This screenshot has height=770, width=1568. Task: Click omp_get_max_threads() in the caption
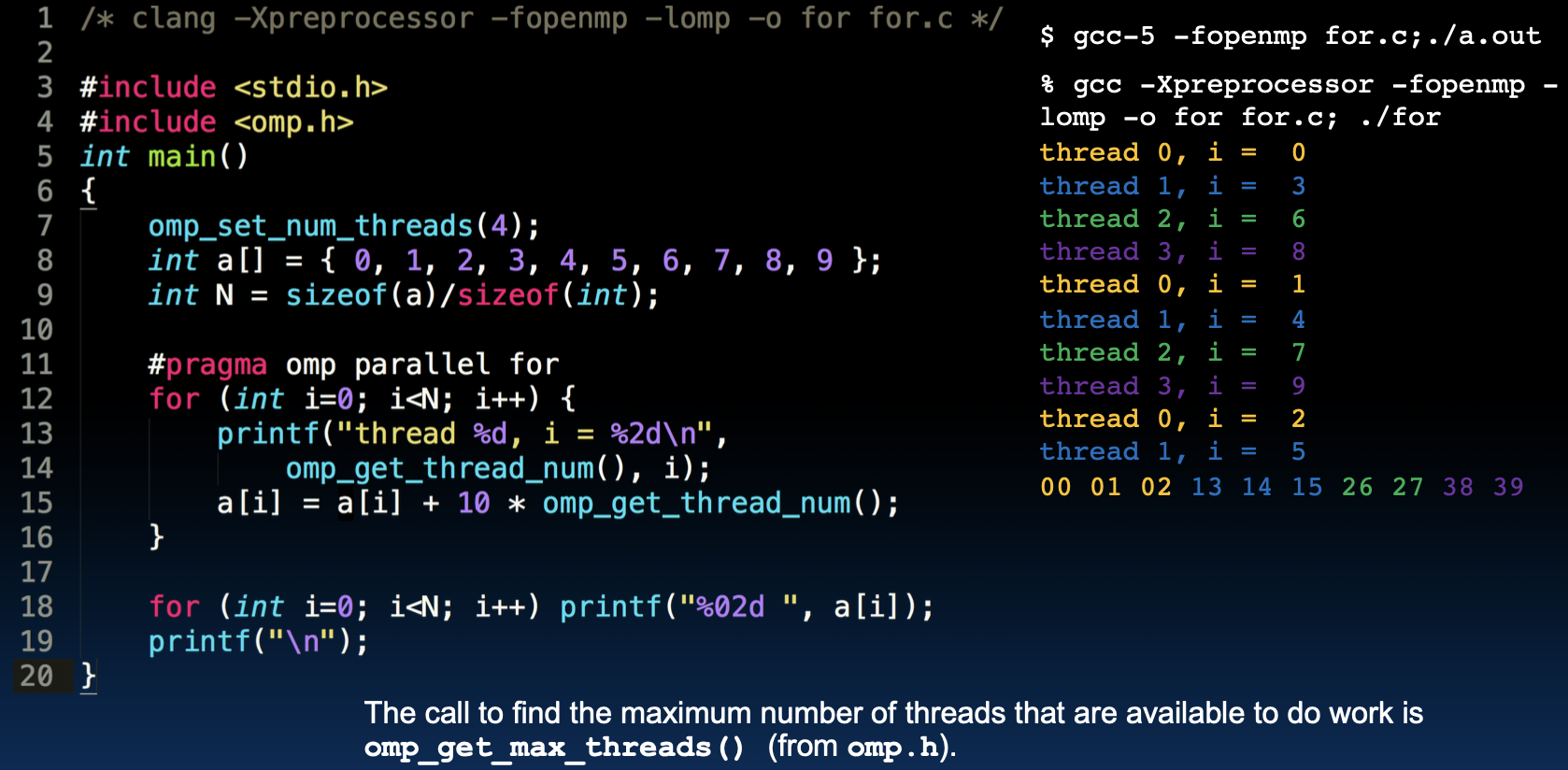[x=554, y=748]
